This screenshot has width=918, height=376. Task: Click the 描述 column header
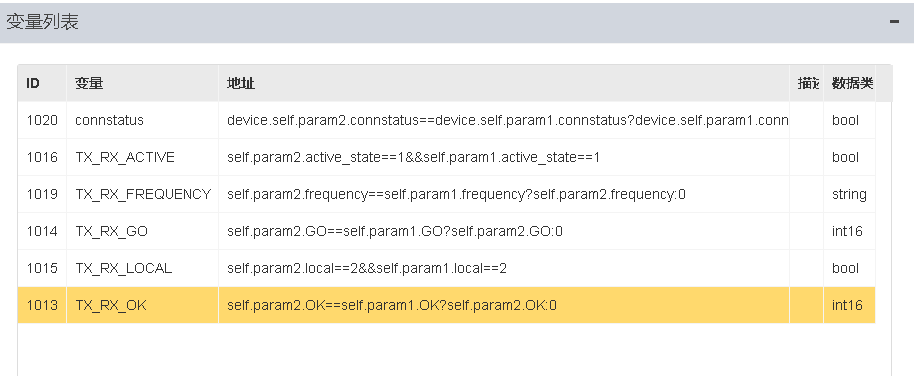click(807, 83)
